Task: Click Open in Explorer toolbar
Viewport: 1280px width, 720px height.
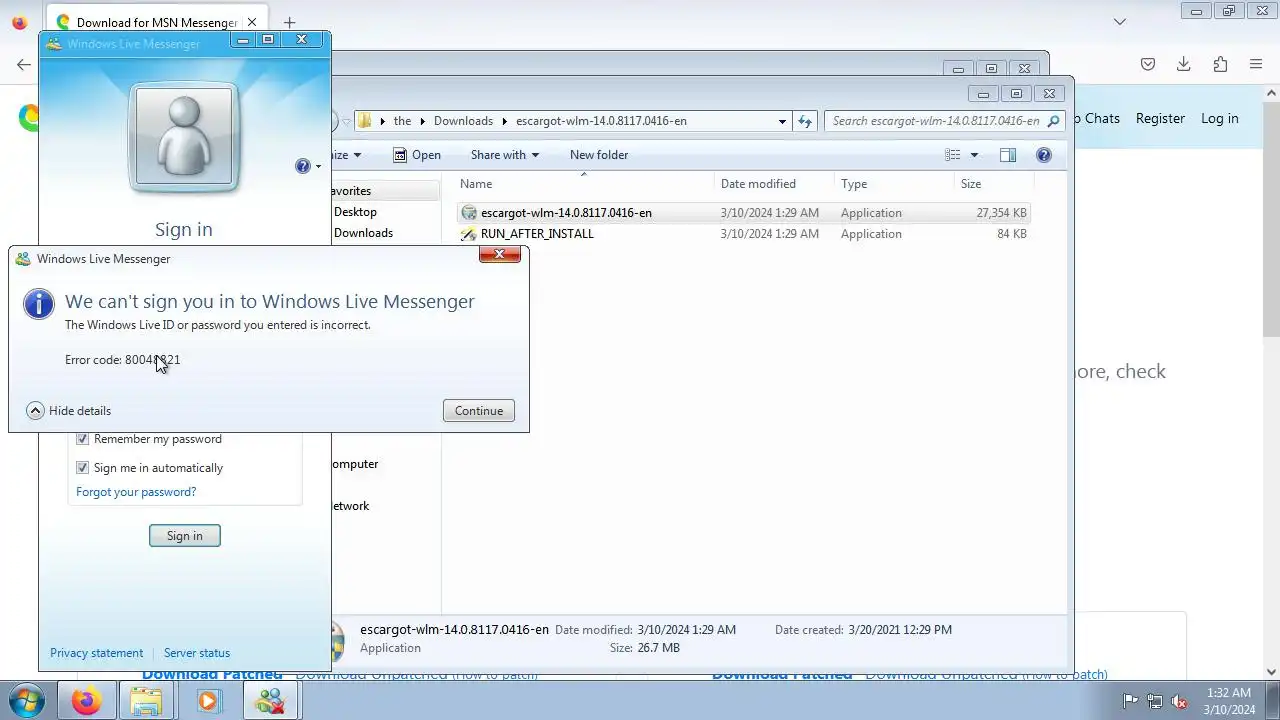Action: [417, 155]
